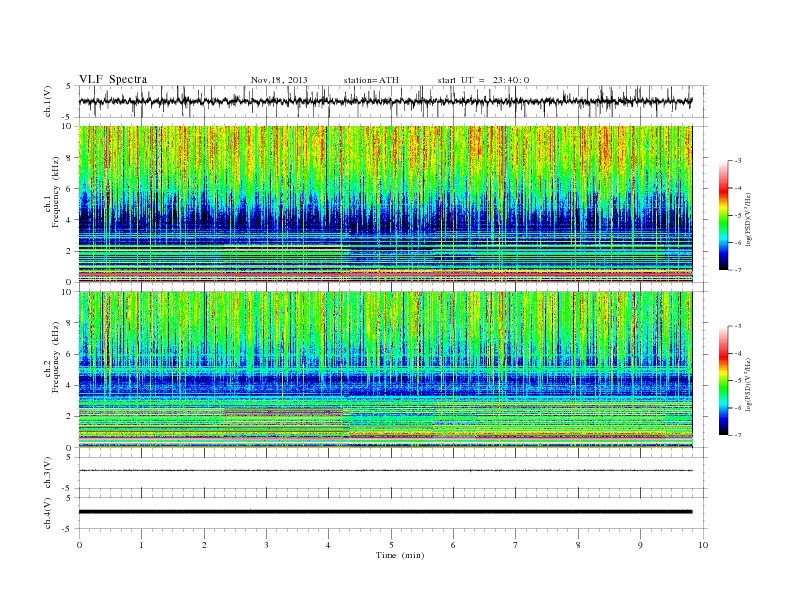The height and width of the screenshot is (612, 792).
Task: Click the '7' tick on time axis
Action: pos(516,545)
